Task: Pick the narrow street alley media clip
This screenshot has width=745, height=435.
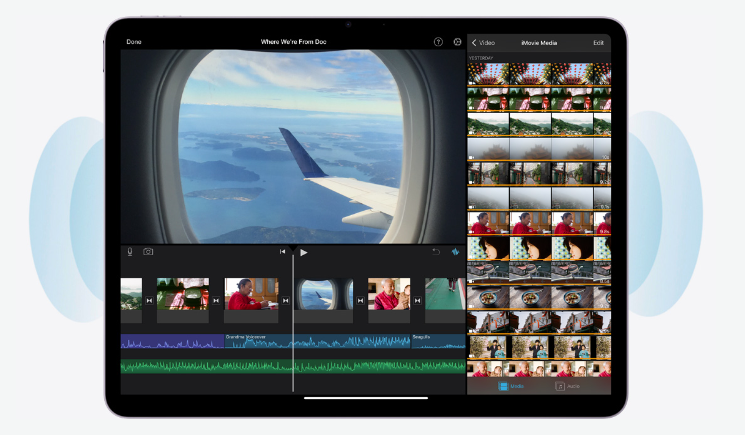Action: point(539,173)
